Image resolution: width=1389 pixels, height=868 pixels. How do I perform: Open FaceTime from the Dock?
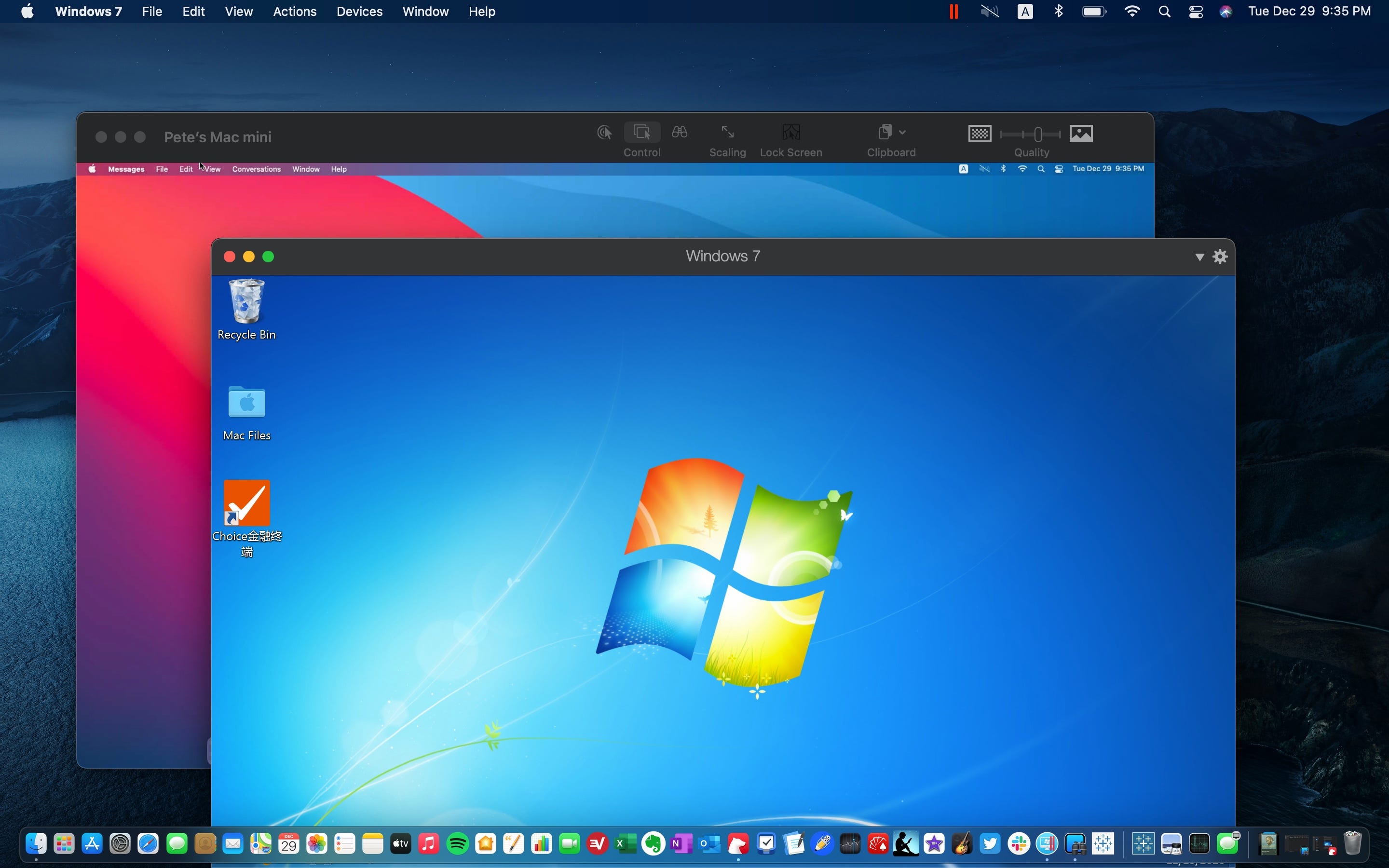570,844
